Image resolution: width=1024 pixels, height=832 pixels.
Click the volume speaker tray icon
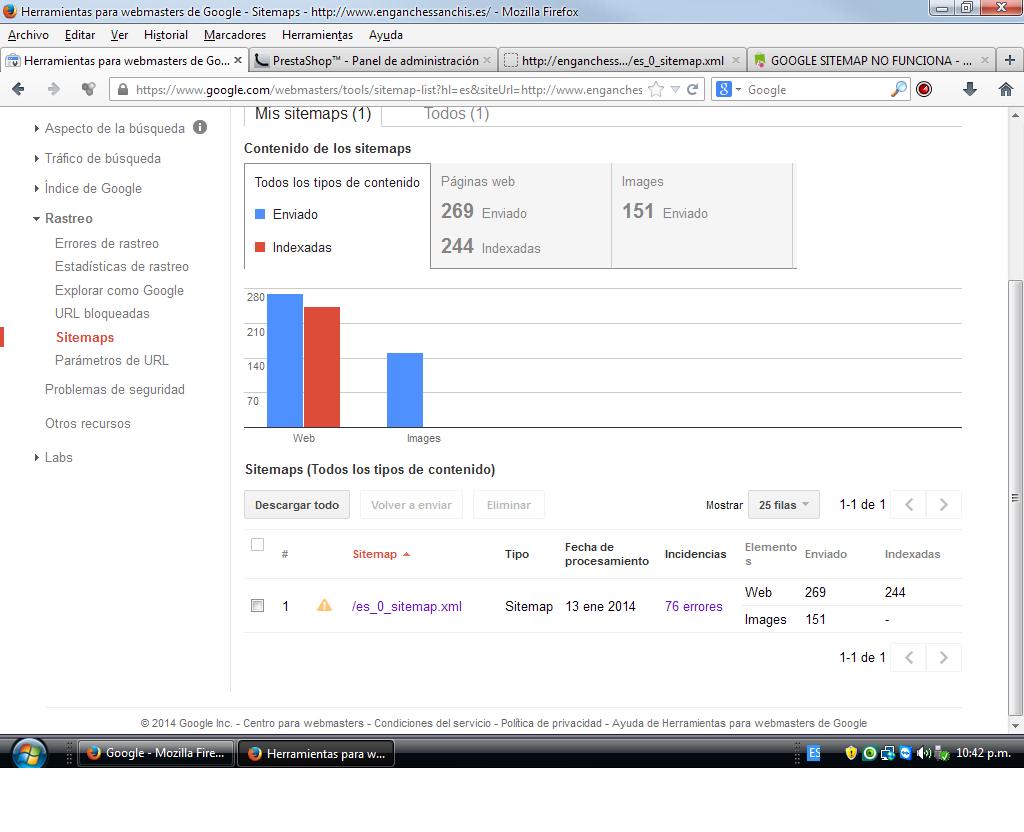(x=923, y=753)
